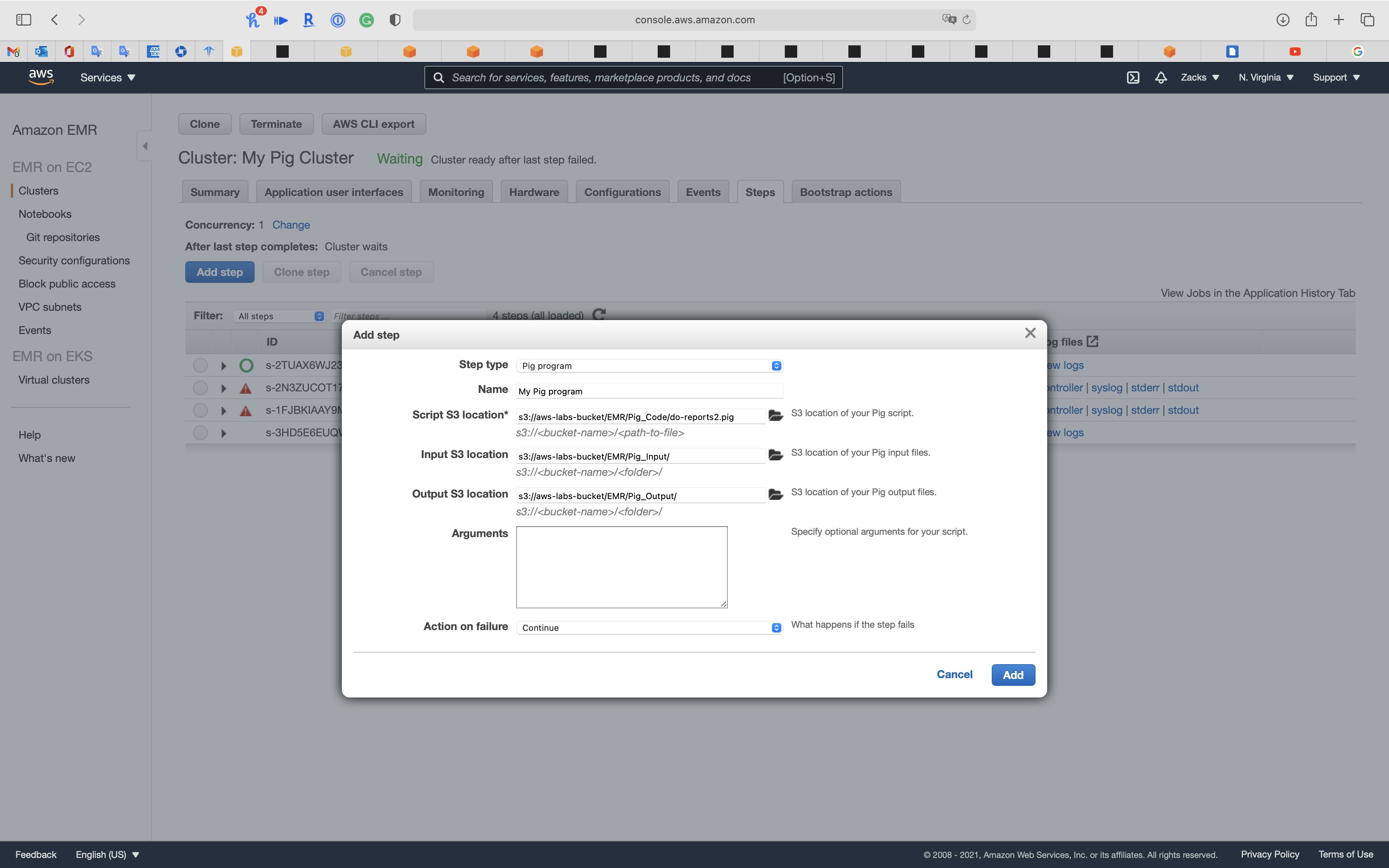Click into the Arguments text area
Image resolution: width=1389 pixels, height=868 pixels.
622,567
